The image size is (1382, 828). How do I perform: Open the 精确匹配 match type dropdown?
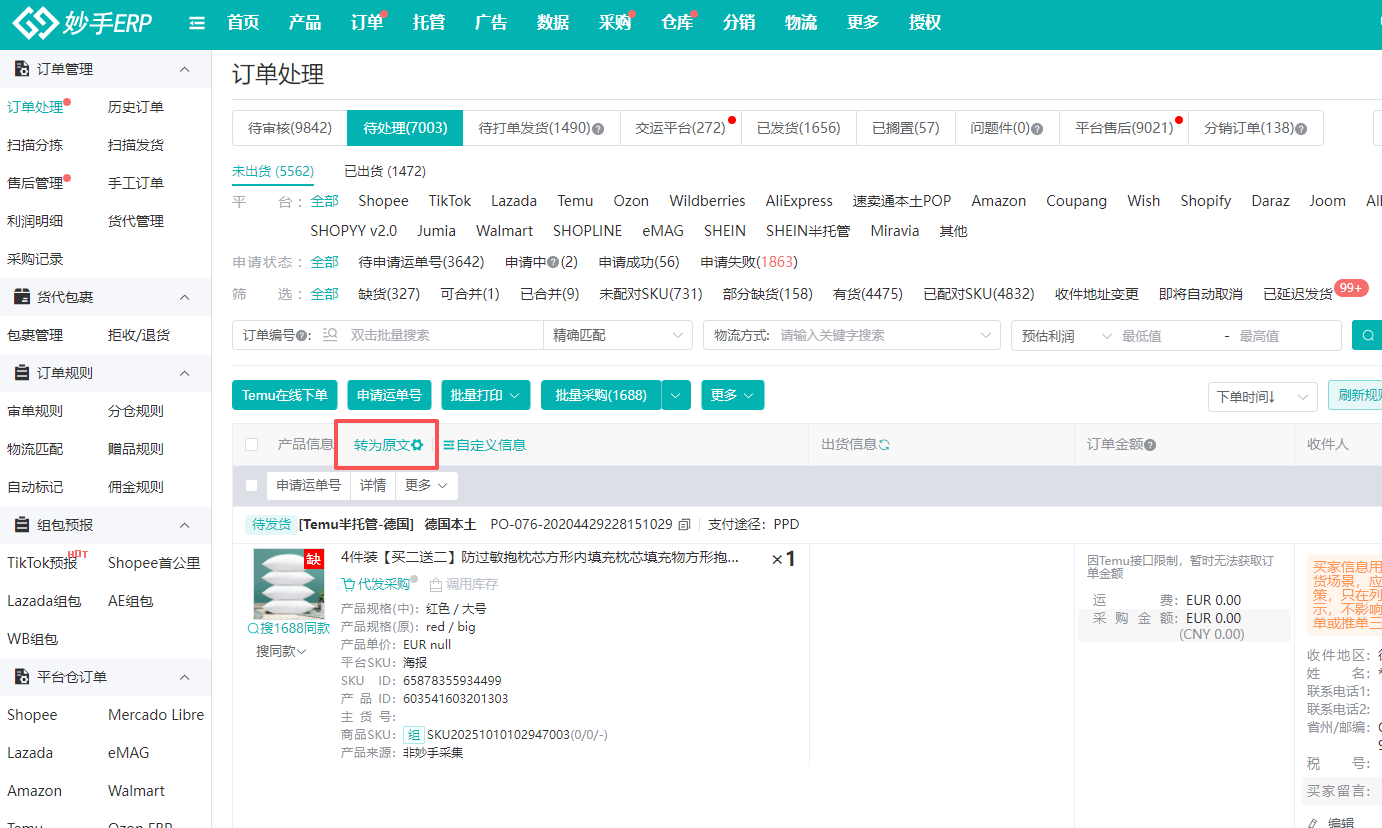coord(617,335)
